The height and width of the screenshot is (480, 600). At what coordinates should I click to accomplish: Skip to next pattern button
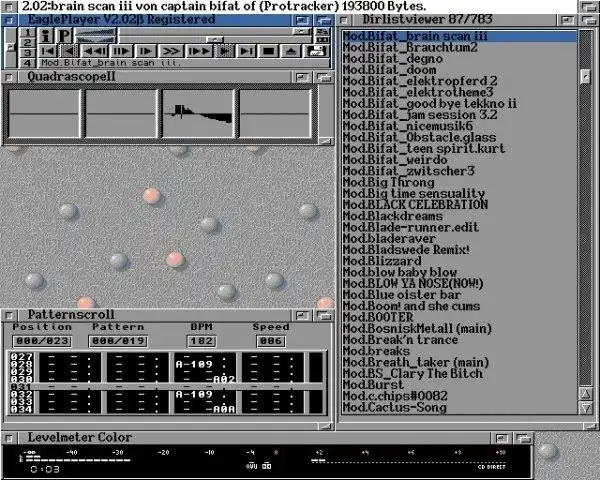click(x=199, y=51)
